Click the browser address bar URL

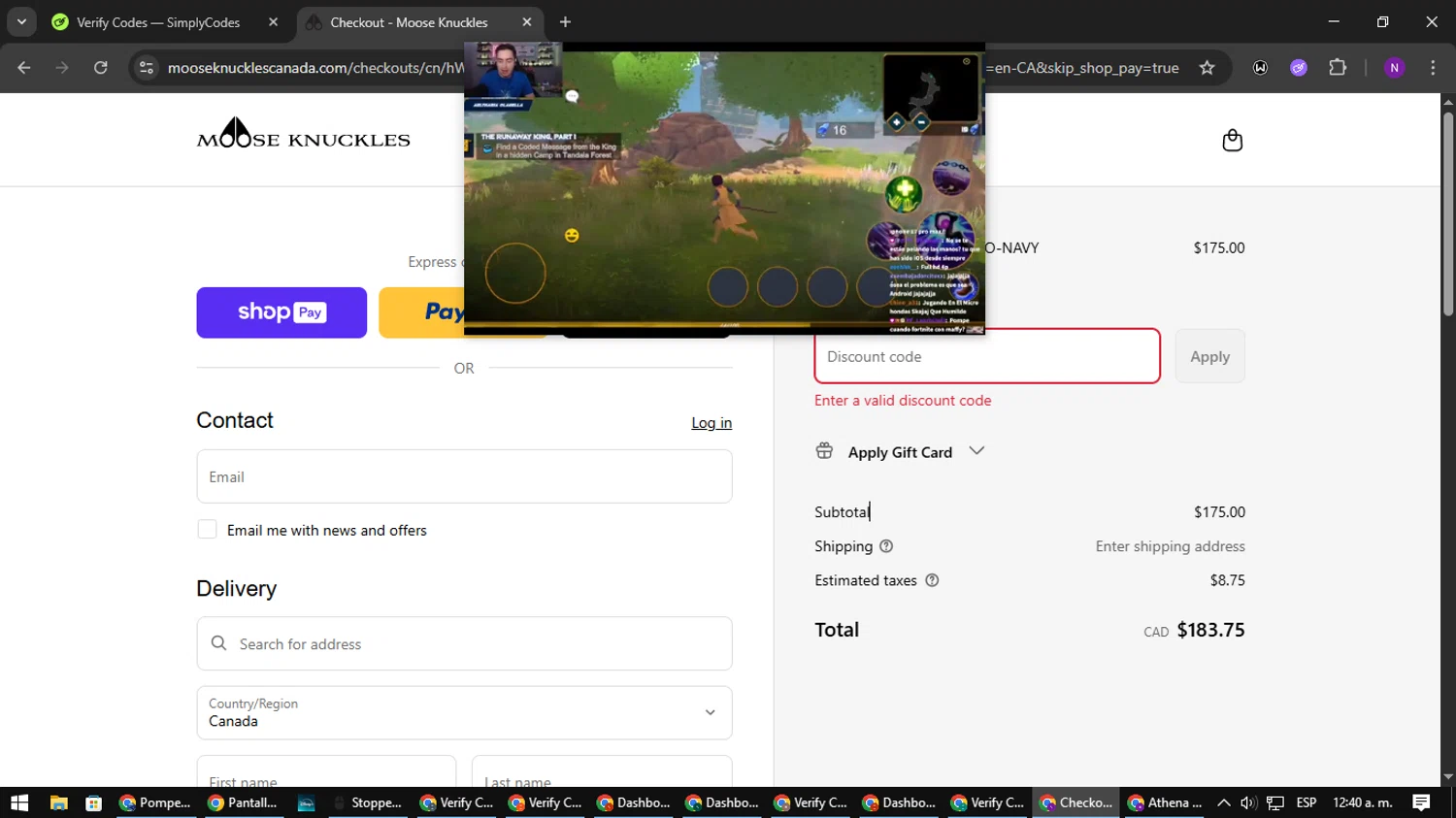point(315,68)
